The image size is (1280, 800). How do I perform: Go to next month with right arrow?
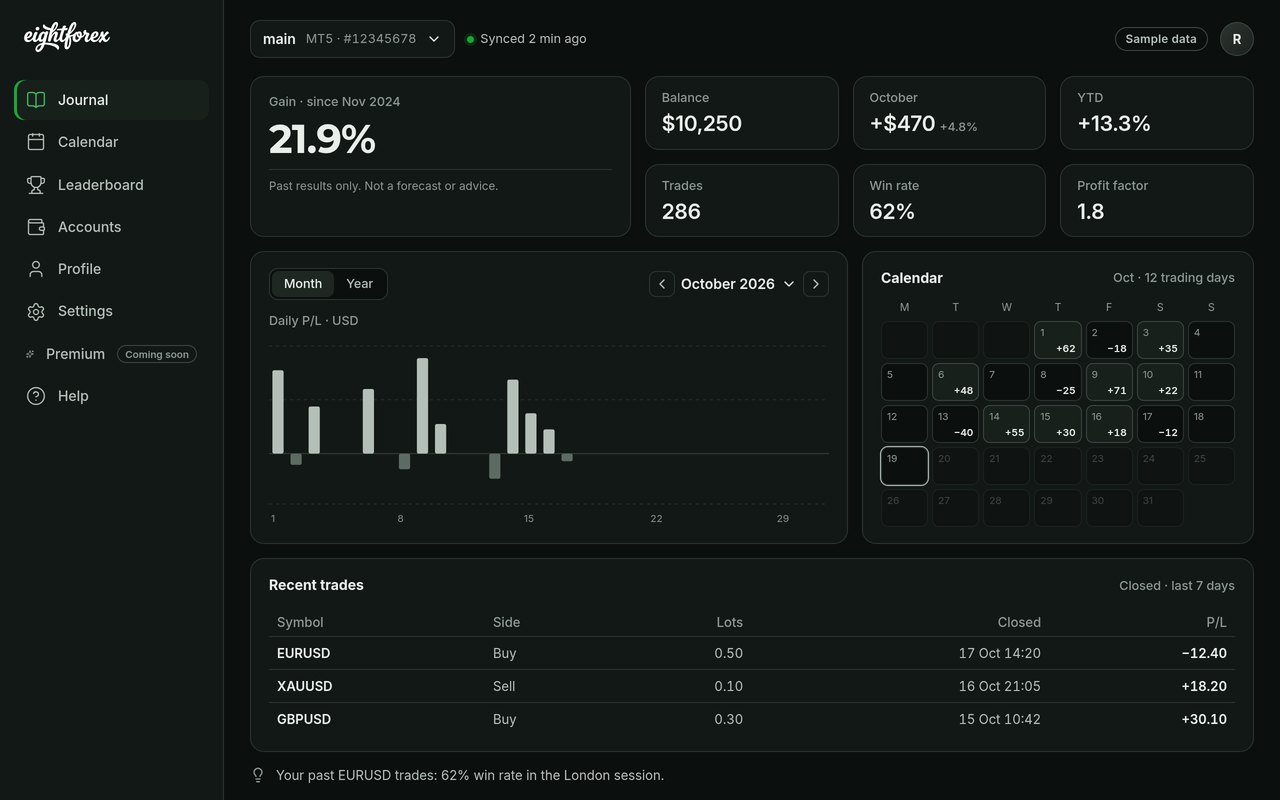pos(816,284)
